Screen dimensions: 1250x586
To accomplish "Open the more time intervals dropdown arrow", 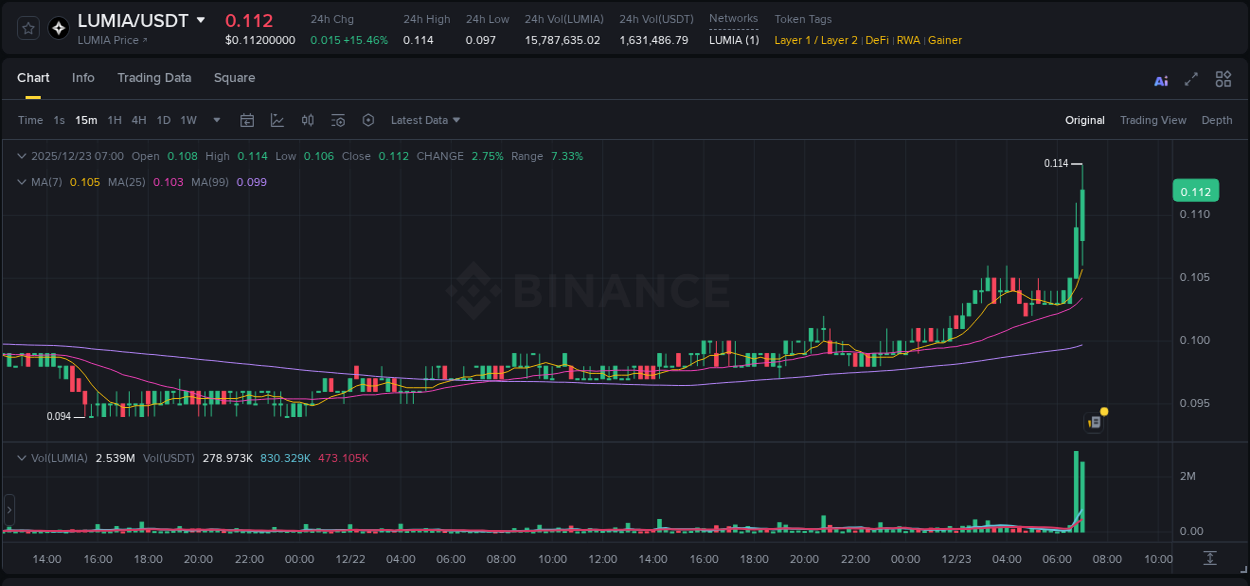I will point(217,120).
